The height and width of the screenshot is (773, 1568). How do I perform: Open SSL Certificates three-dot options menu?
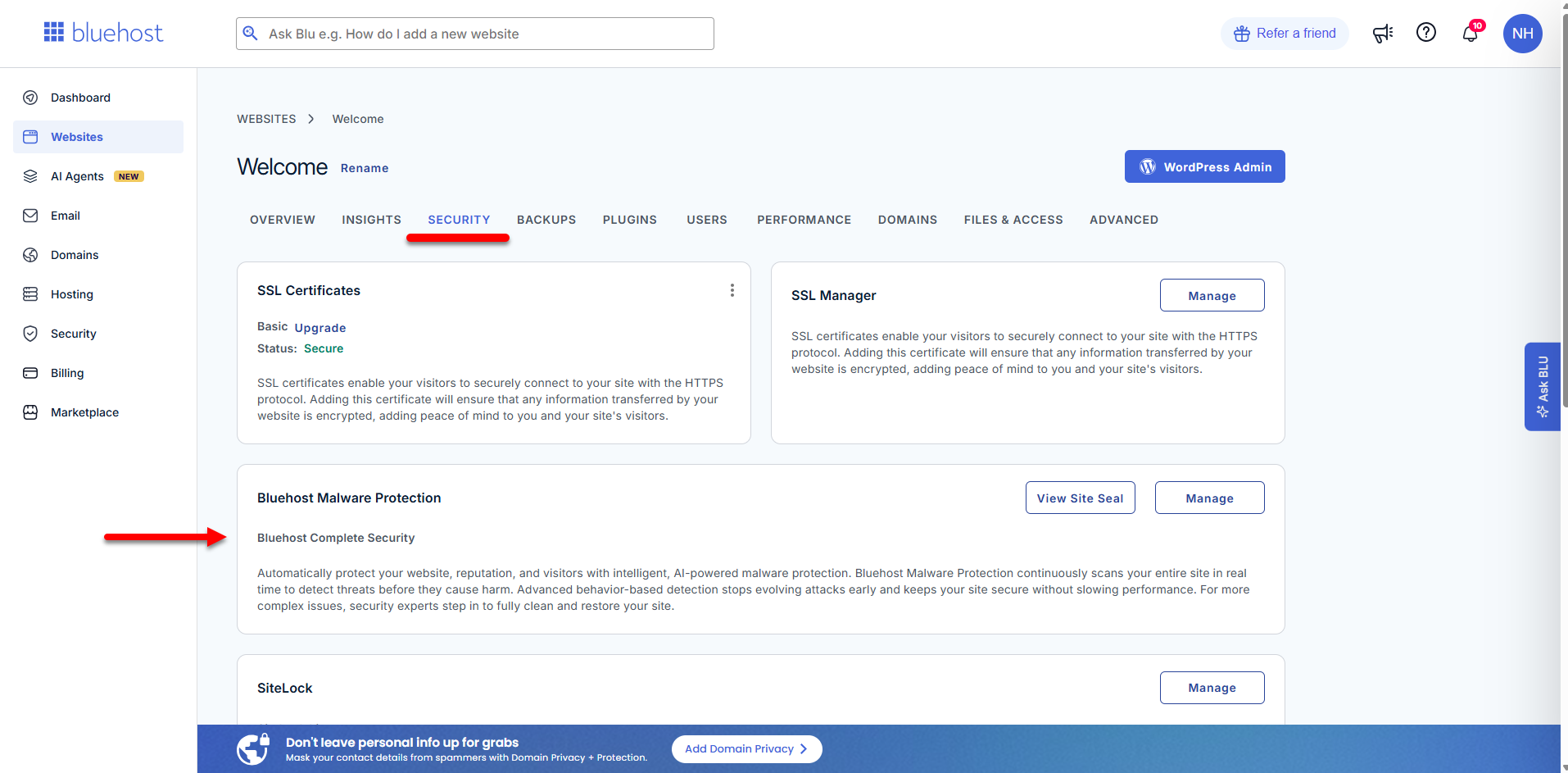(732, 290)
